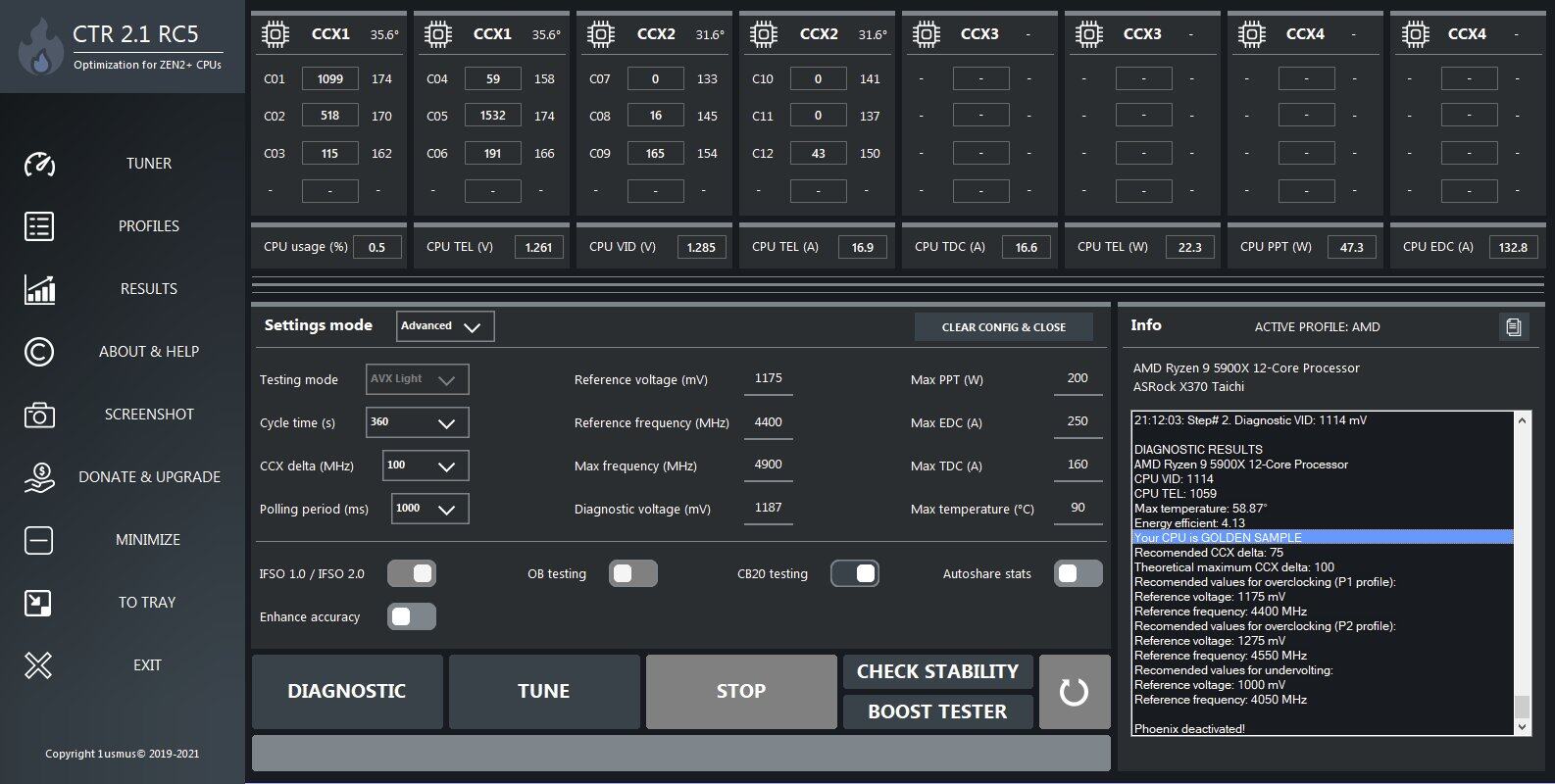Click CLEAR CONFIG & CLOSE button
The height and width of the screenshot is (784, 1555).
(x=1004, y=327)
